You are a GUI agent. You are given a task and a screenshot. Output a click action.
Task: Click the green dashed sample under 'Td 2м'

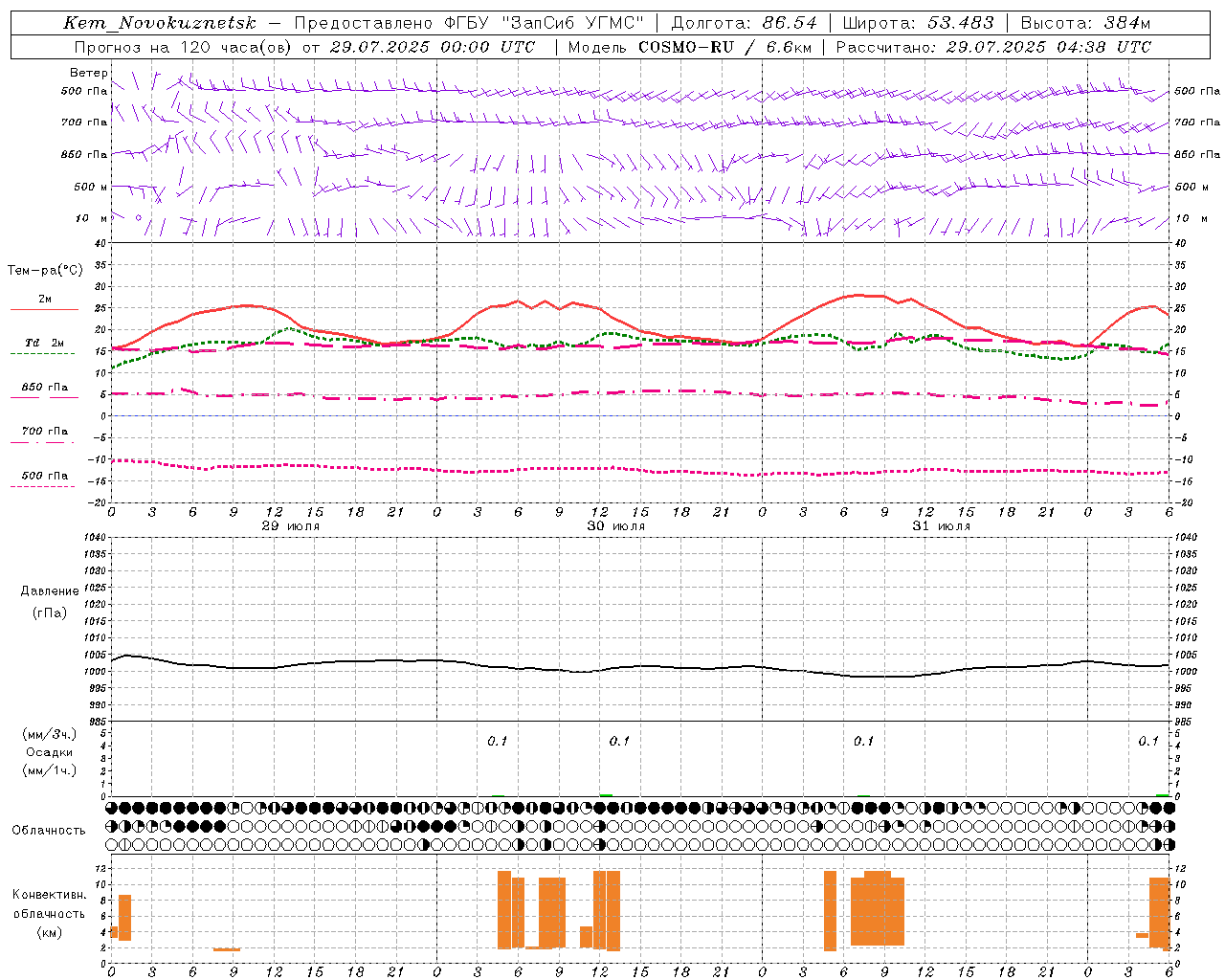click(42, 354)
